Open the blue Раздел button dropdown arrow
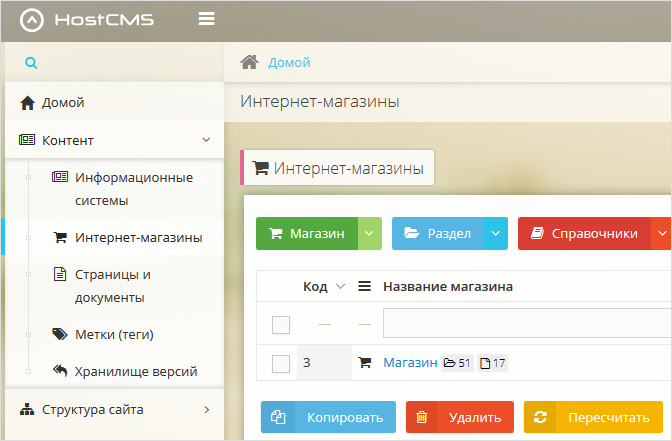Screen dimensions: 672x441 (x=496, y=233)
